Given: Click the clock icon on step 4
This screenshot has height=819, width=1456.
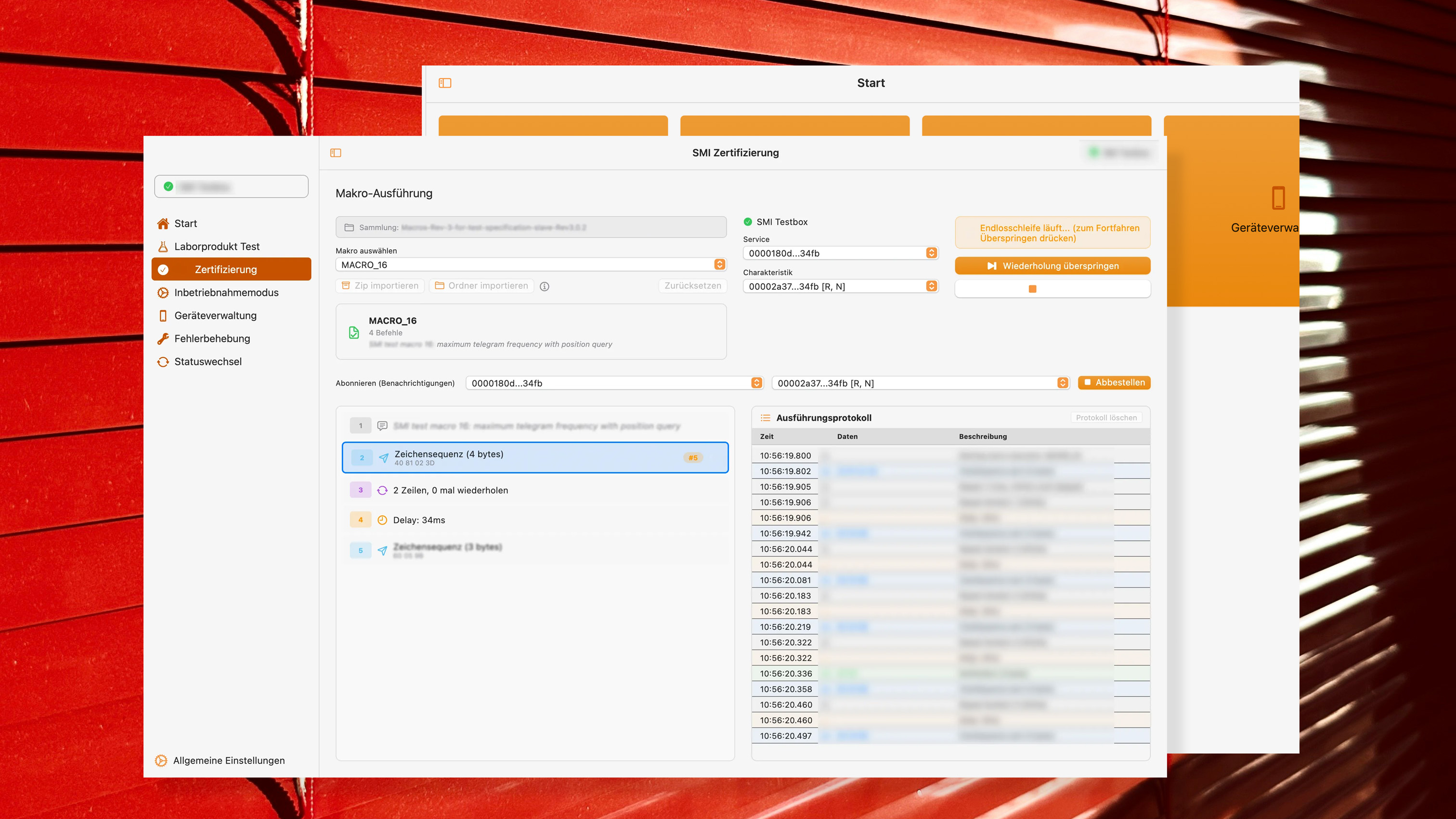Looking at the screenshot, I should coord(382,520).
